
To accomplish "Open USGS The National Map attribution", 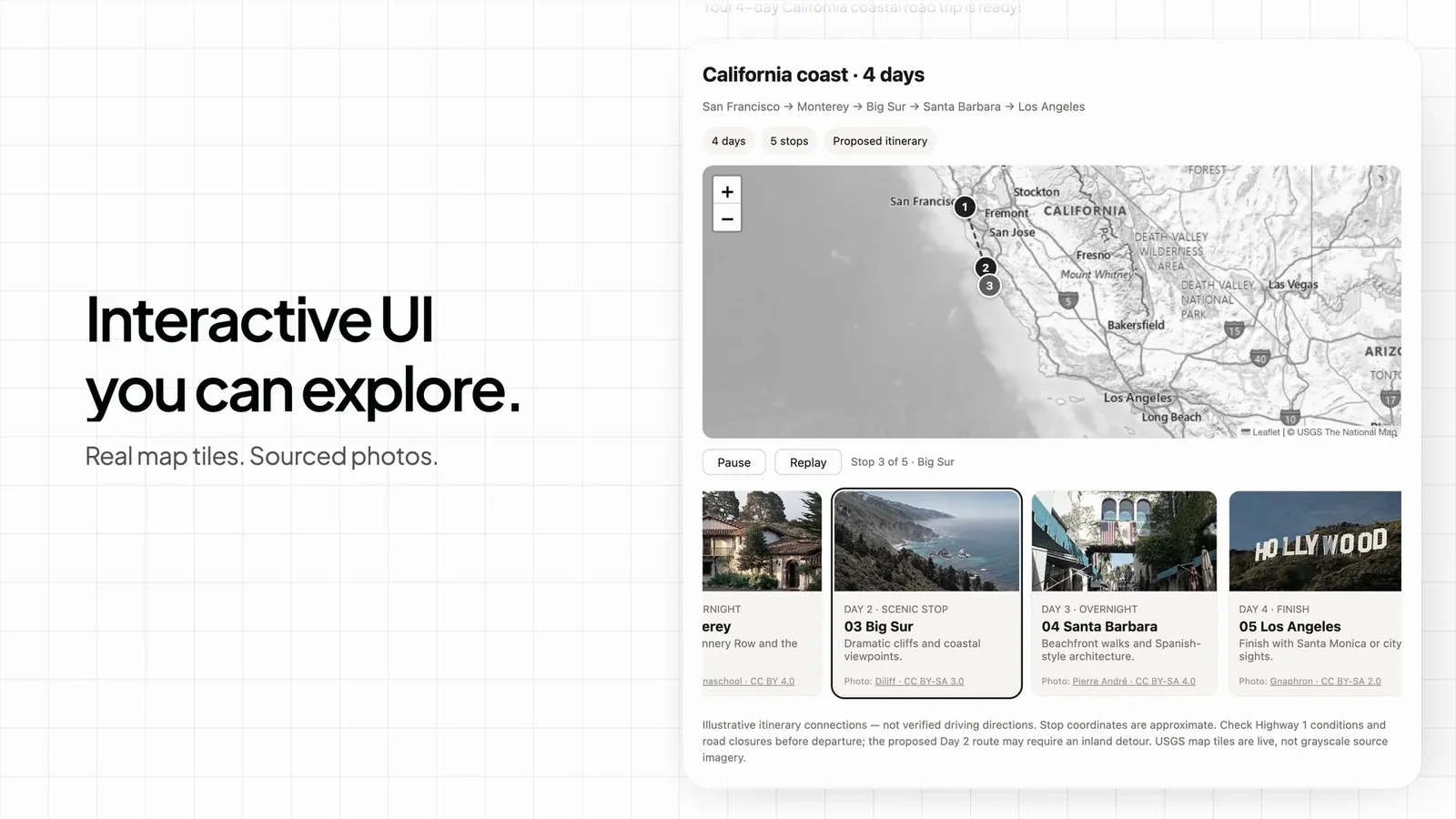I will (1346, 432).
